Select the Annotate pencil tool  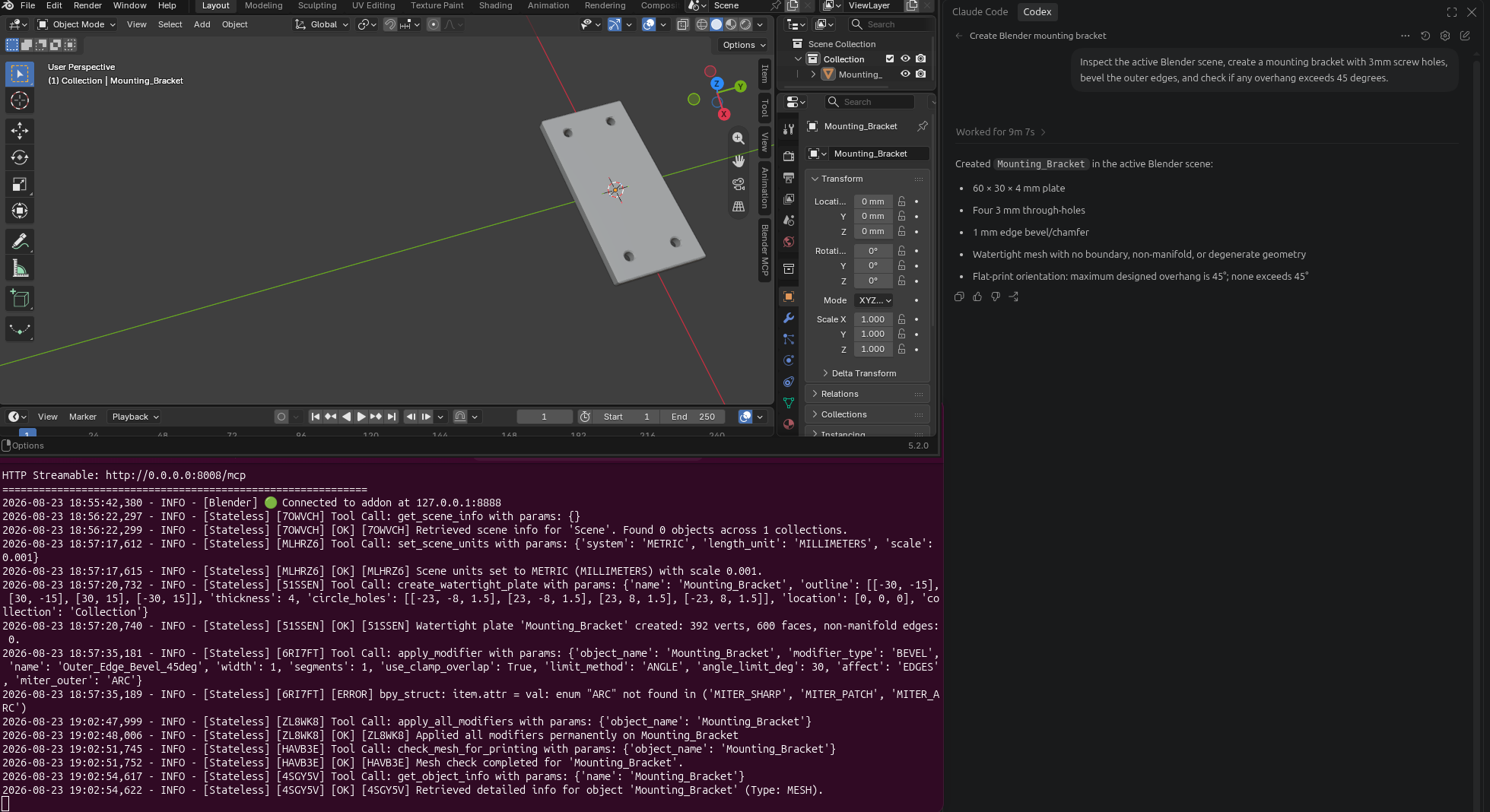tap(20, 241)
